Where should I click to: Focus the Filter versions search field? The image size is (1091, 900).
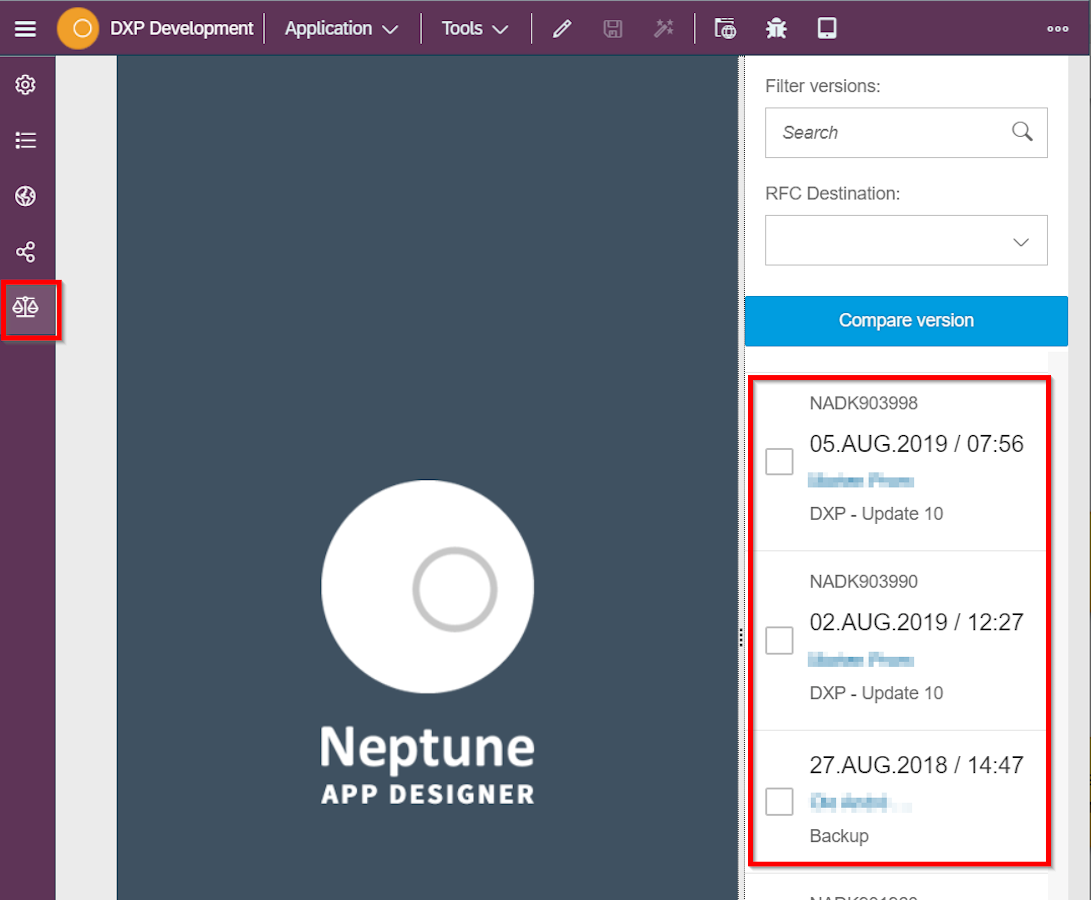(x=906, y=132)
